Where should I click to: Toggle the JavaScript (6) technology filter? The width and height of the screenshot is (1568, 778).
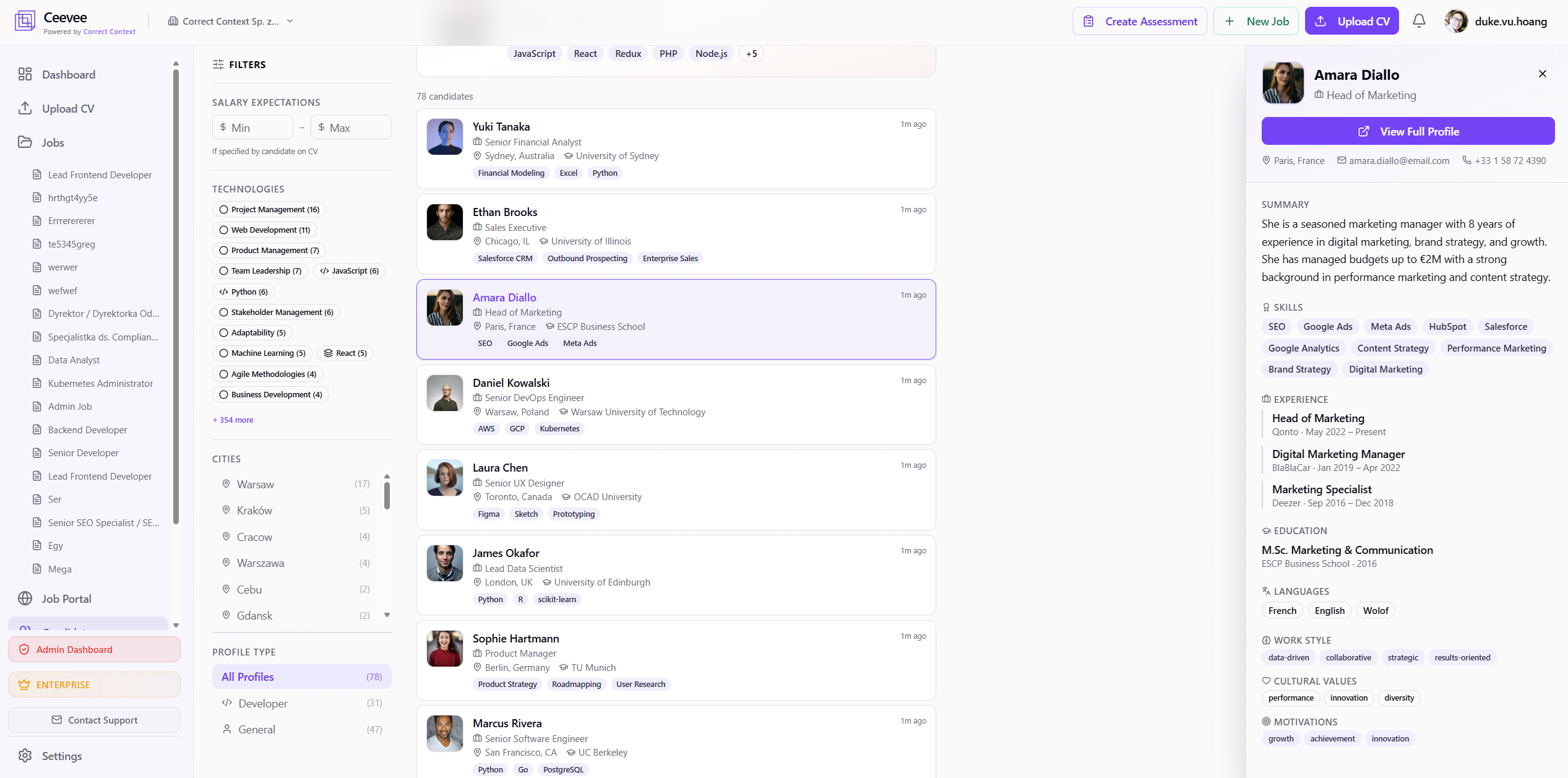coord(349,270)
